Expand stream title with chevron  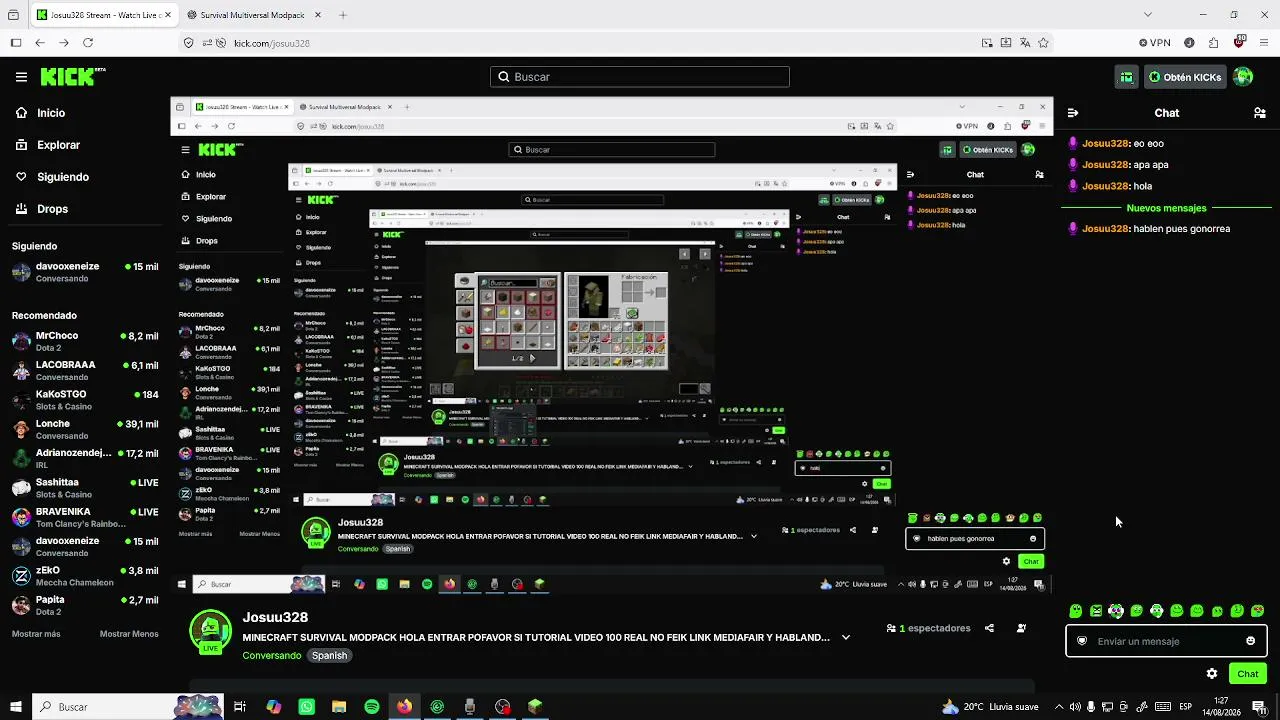[x=846, y=637]
